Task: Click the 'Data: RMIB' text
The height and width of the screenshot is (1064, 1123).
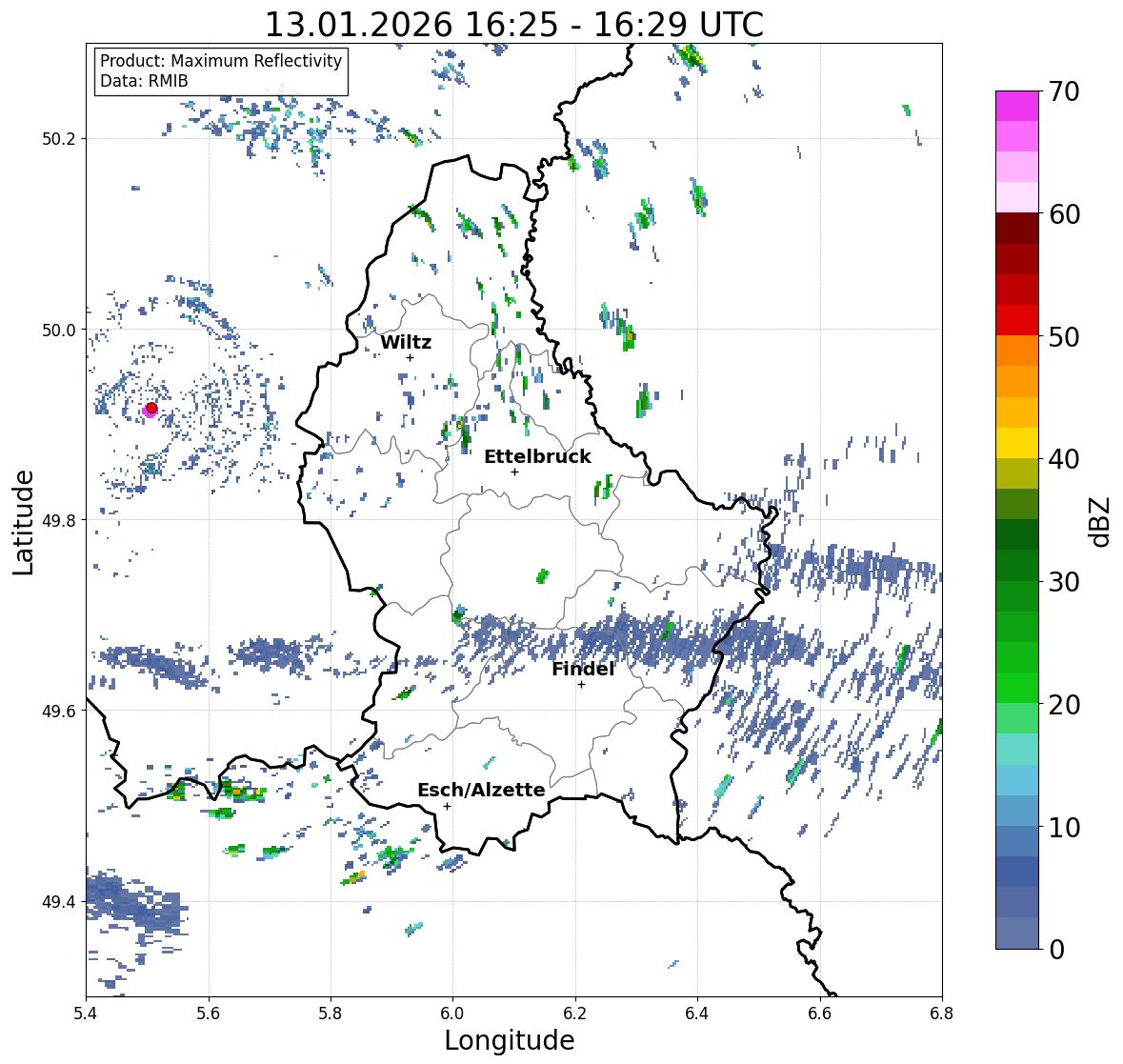Action: (144, 81)
